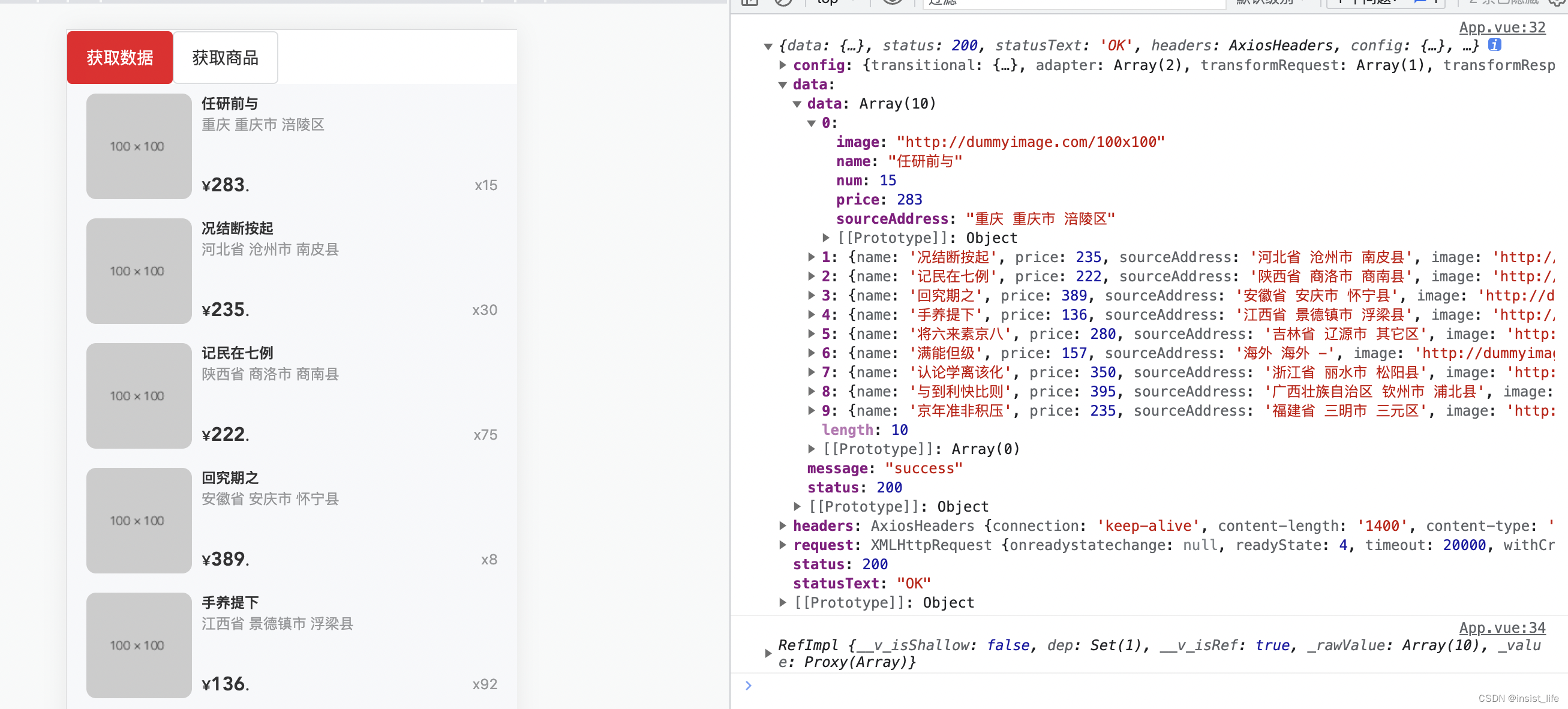Expand the Array(0) prototype node
This screenshot has width=1568, height=709.
click(x=812, y=449)
